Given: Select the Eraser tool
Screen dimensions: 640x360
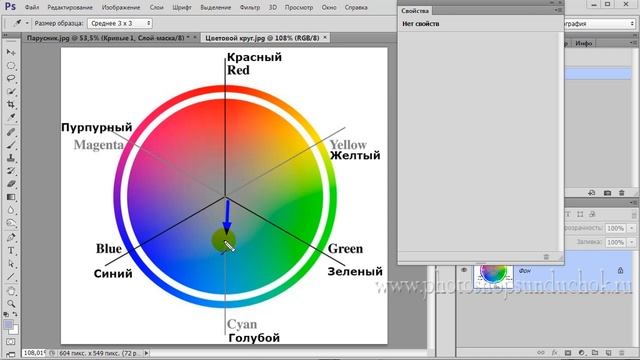Looking at the screenshot, I should (x=11, y=184).
